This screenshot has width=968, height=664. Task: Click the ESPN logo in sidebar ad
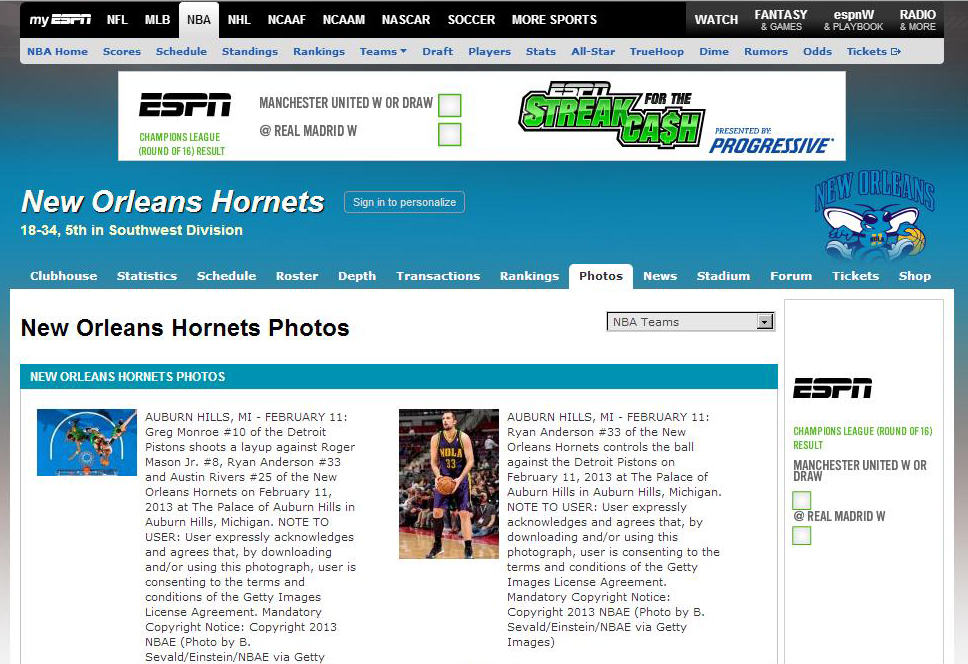832,388
